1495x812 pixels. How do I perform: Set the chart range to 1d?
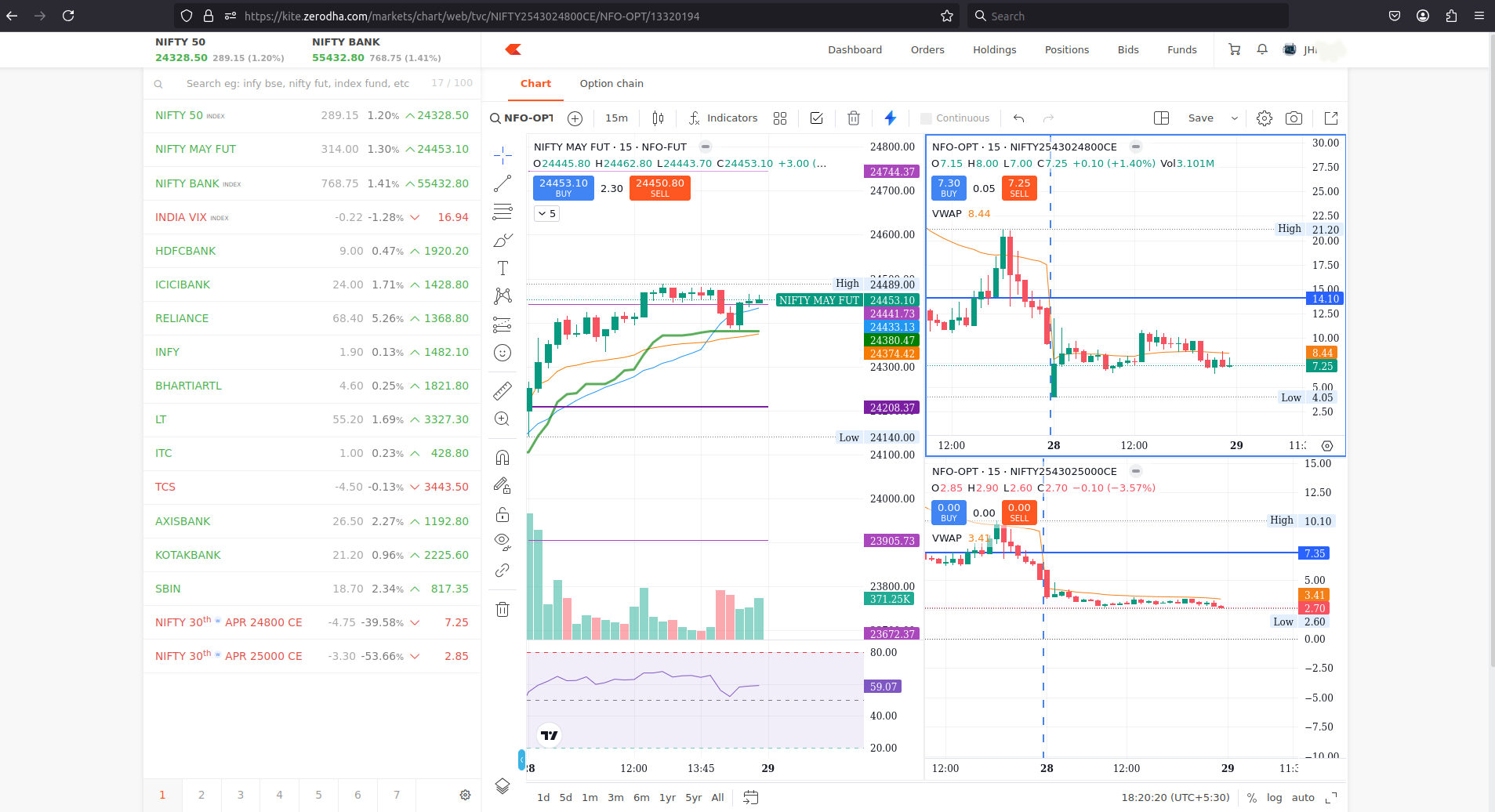543,797
